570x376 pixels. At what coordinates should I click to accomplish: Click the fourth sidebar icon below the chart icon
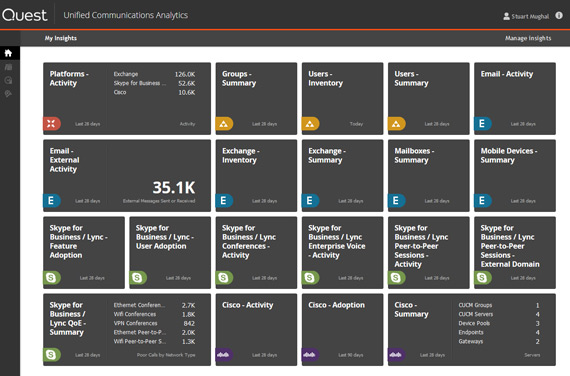coord(8,94)
